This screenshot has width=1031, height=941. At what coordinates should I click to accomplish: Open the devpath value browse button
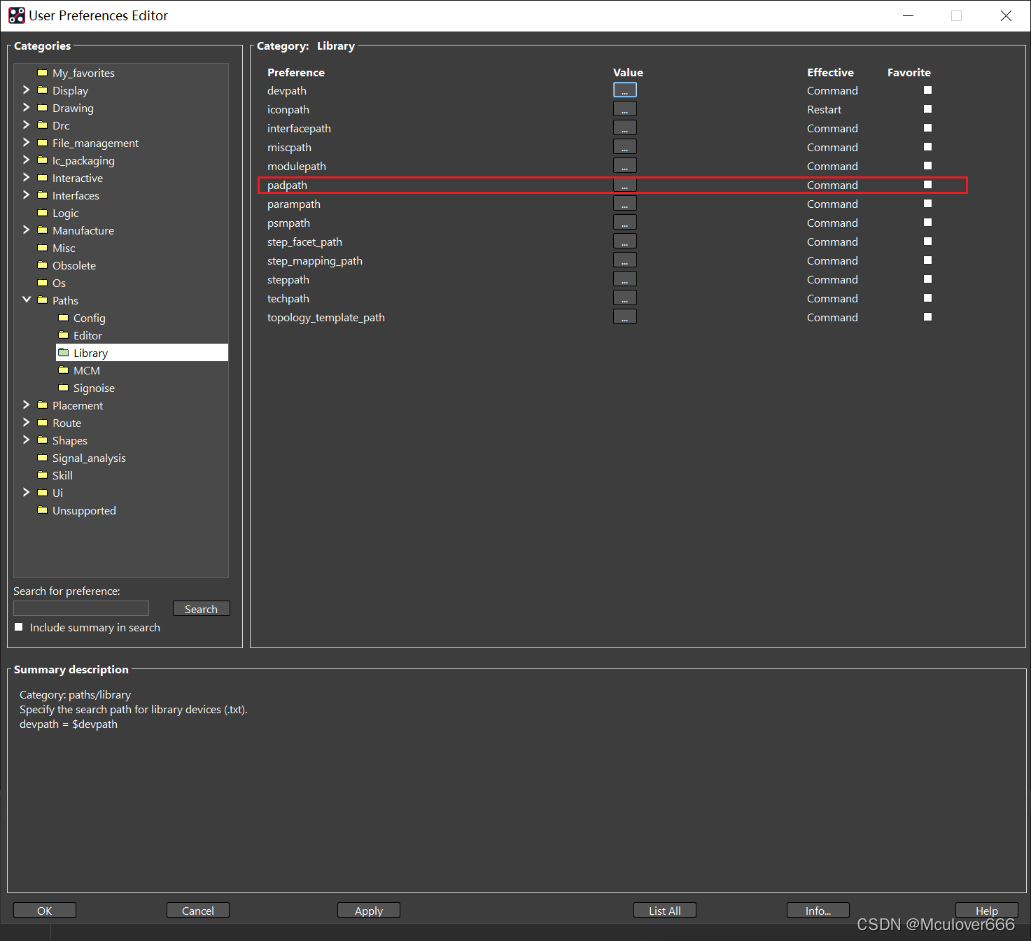tap(624, 90)
